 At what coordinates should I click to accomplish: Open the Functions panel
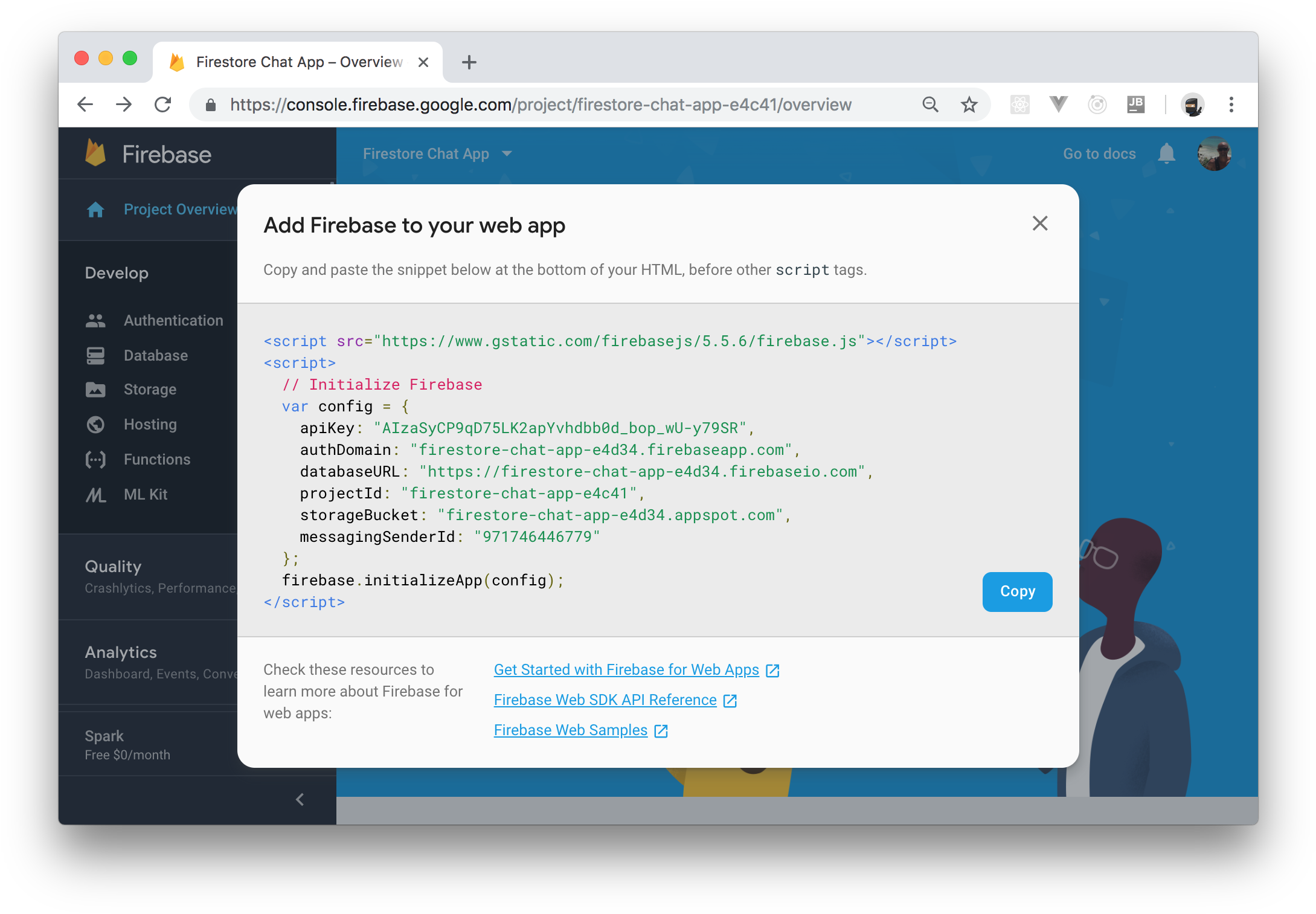click(x=156, y=459)
